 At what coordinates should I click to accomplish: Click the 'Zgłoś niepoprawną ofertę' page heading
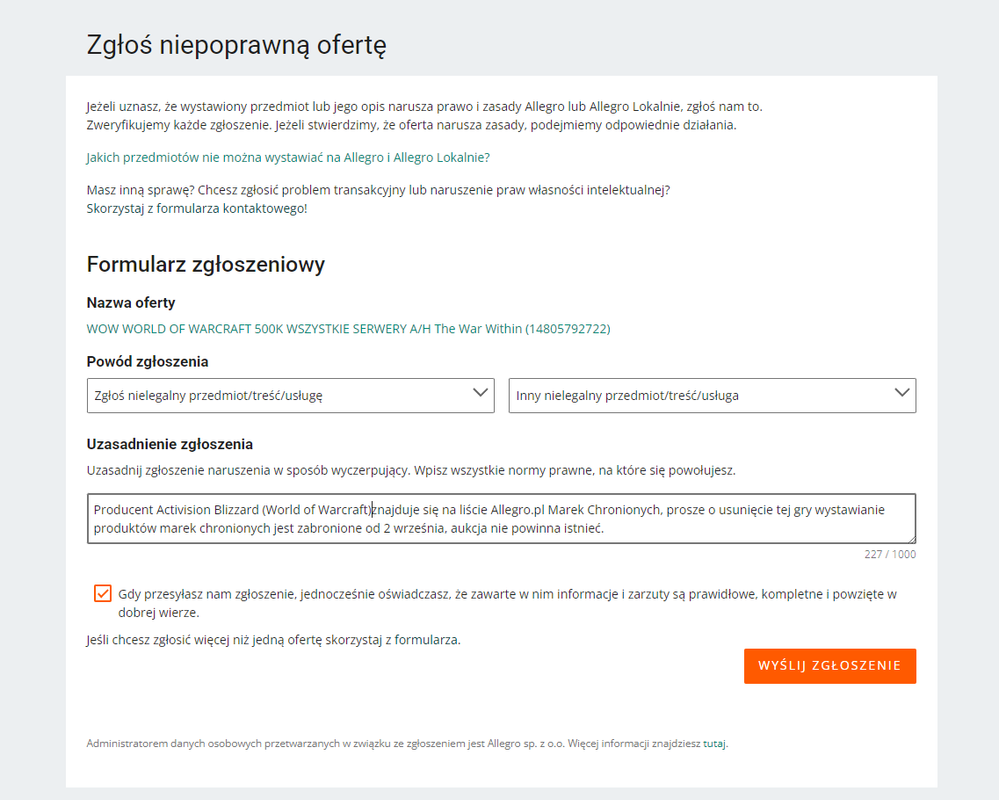click(236, 45)
